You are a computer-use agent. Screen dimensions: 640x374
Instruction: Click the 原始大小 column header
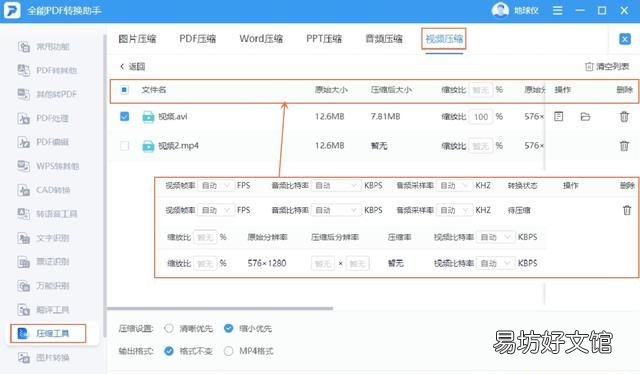coord(331,90)
